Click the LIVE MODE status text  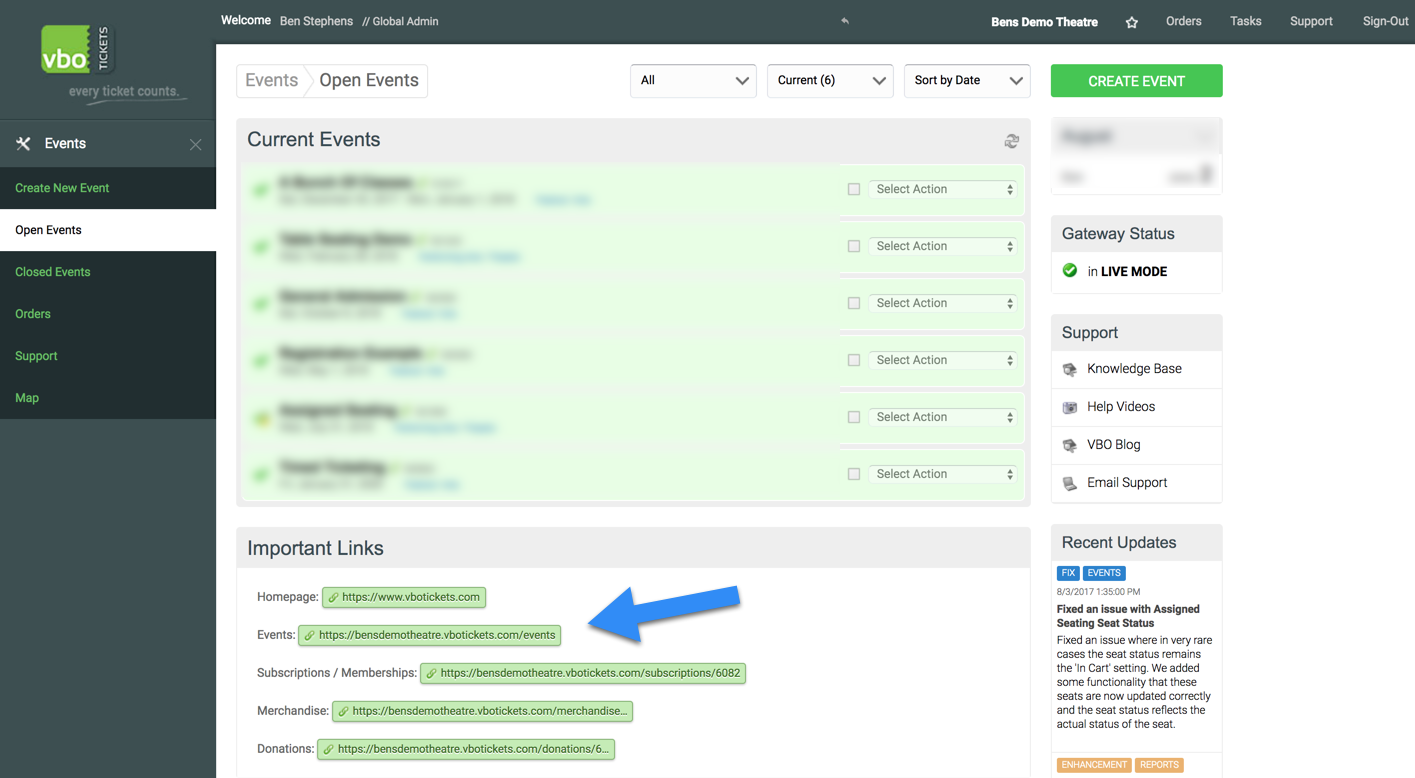tap(1134, 271)
